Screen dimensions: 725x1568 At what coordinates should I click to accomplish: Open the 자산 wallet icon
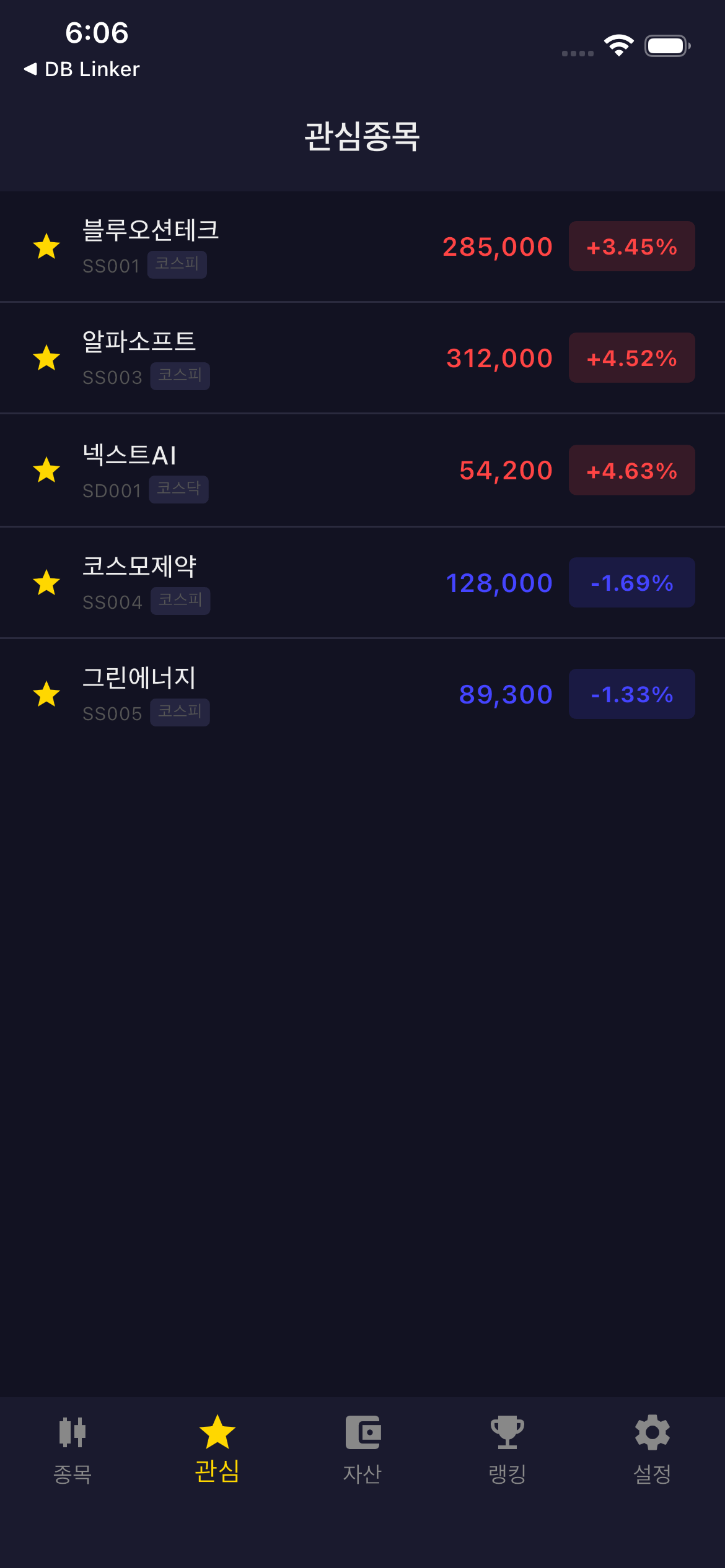(x=362, y=1432)
